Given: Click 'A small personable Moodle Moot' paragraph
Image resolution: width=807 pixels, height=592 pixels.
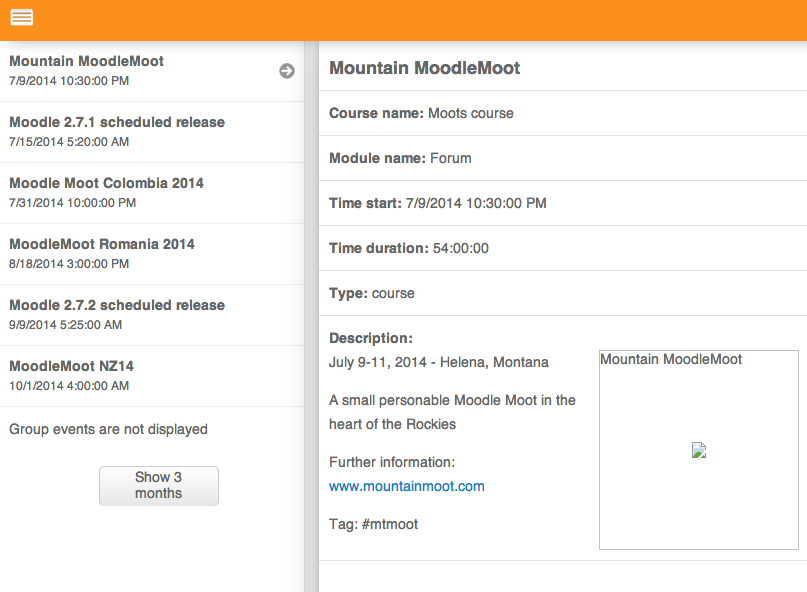Looking at the screenshot, I should [x=452, y=412].
